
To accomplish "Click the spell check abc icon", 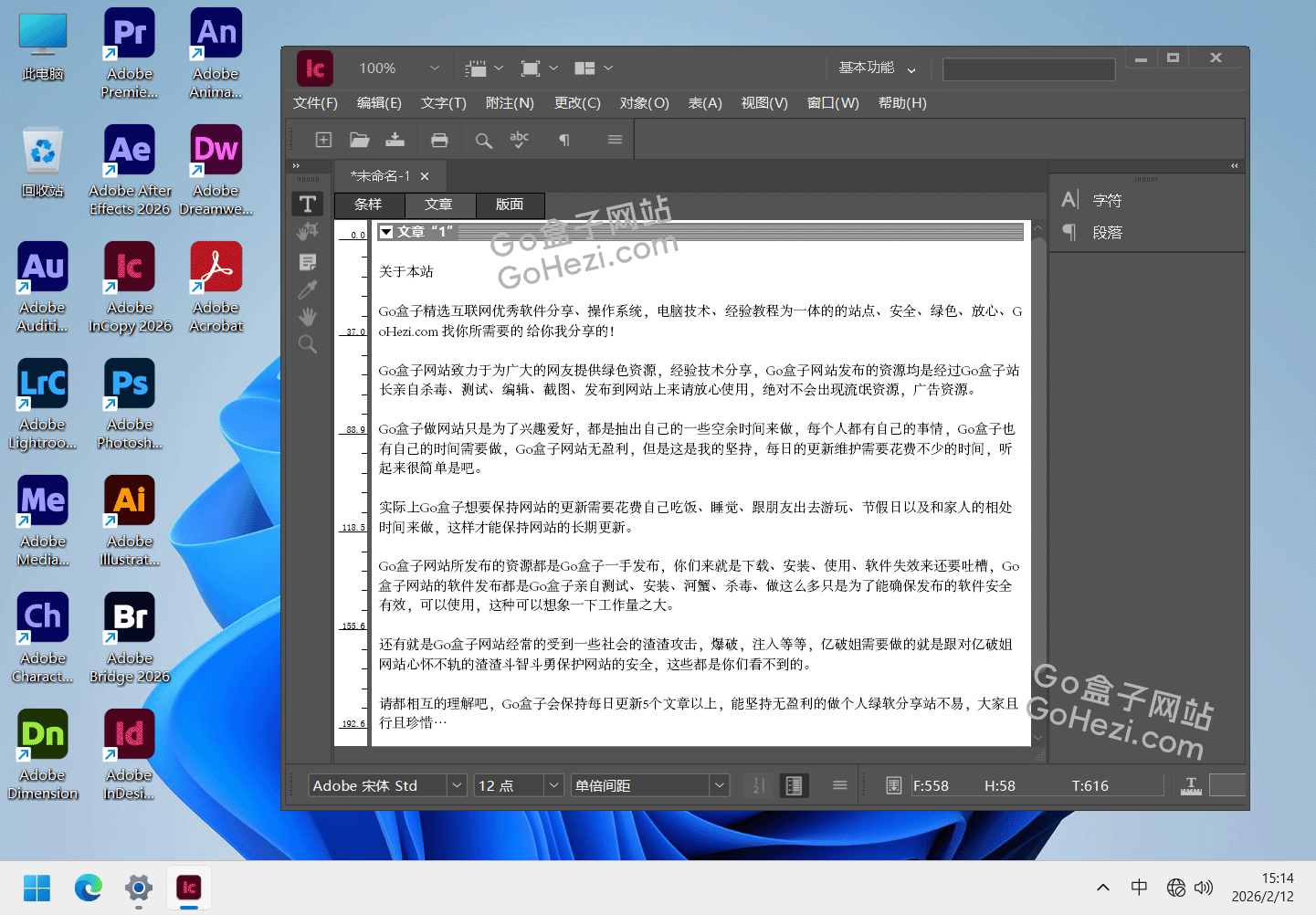I will coord(520,140).
